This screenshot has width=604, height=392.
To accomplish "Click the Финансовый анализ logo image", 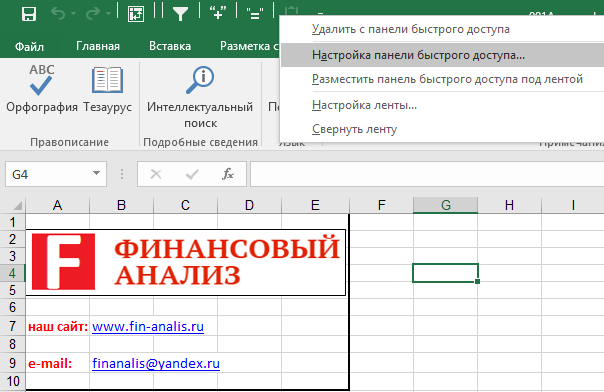I will coord(186,263).
